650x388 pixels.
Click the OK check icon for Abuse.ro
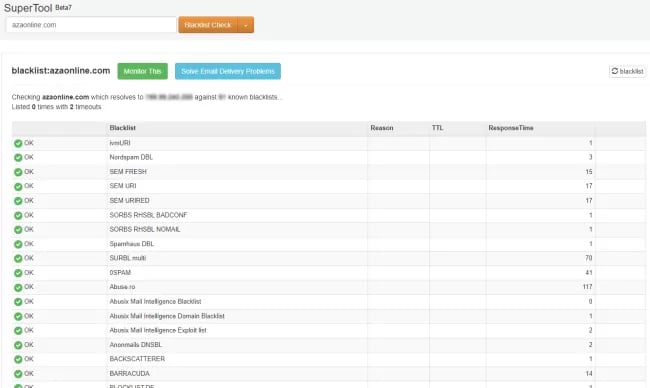pyautogui.click(x=18, y=287)
